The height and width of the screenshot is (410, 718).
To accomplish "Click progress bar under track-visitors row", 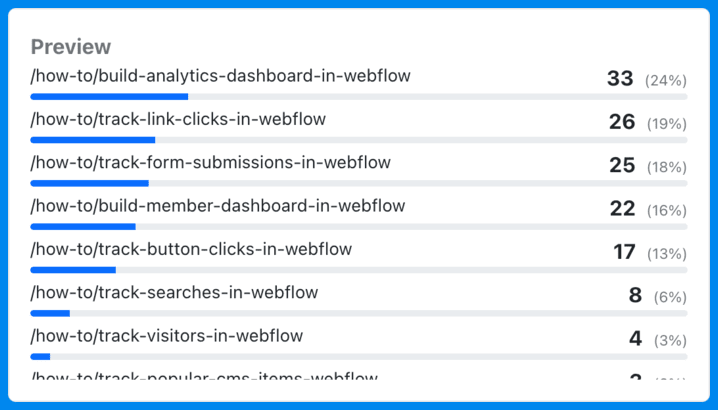I will tap(359, 356).
